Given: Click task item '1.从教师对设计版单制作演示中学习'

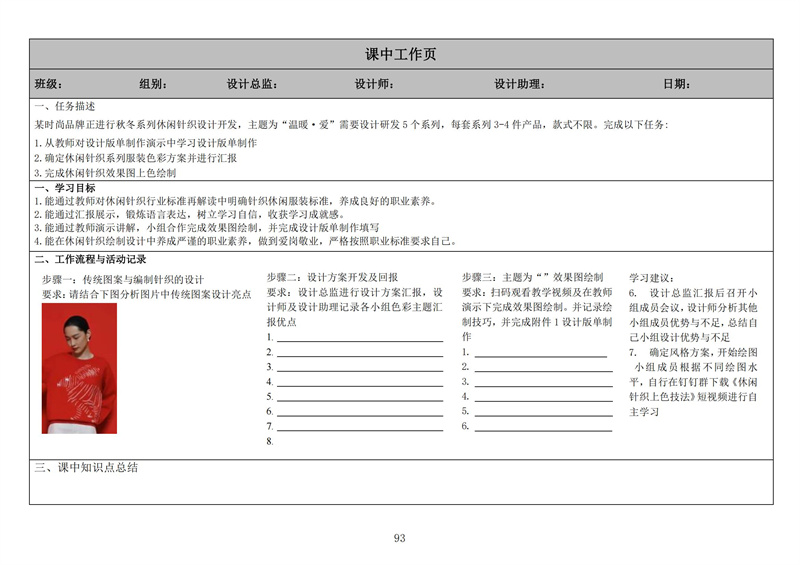Looking at the screenshot, I should (145, 143).
